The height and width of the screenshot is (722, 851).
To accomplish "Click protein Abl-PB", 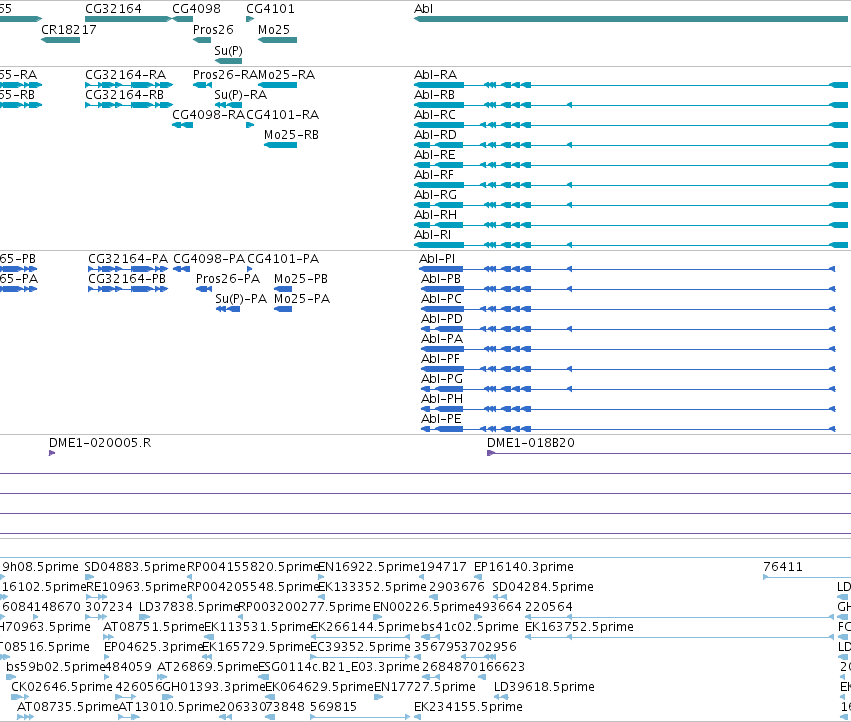I will coord(628,289).
